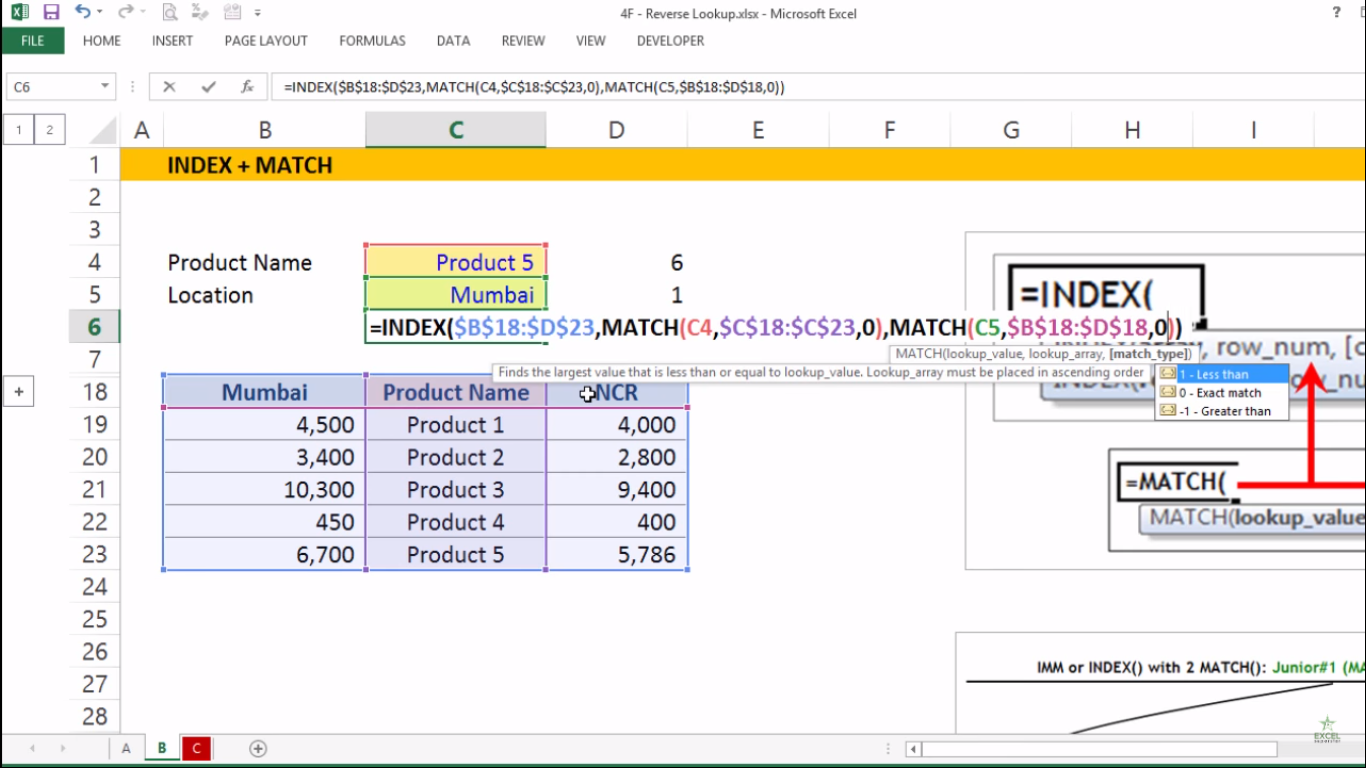This screenshot has width=1366, height=768.
Task: Select column C header
Action: 455,129
